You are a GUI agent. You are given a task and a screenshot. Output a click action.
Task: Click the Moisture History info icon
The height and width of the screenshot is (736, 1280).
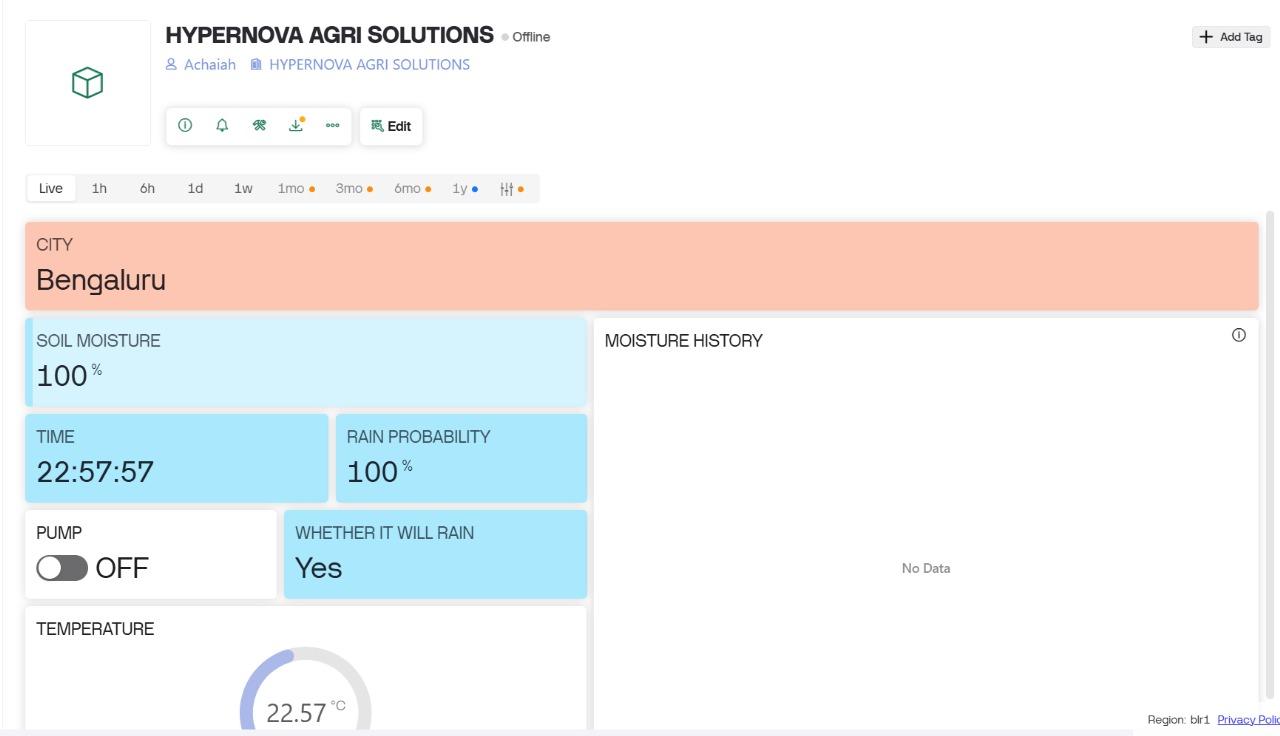pos(1239,335)
